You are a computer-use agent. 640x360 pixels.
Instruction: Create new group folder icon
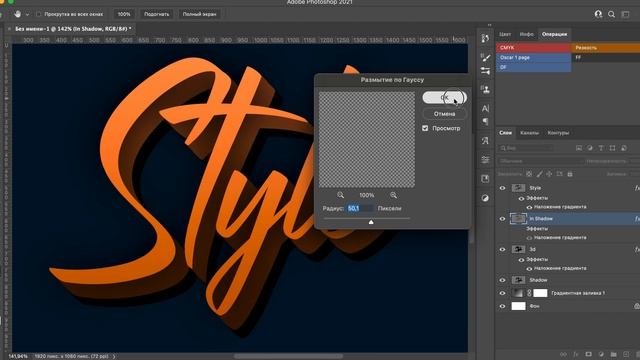(x=613, y=354)
